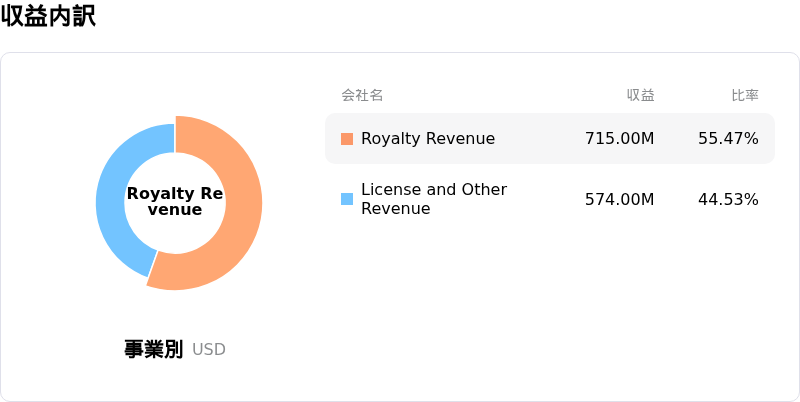Click the 574.00M revenue value
The image size is (800, 402).
tap(619, 199)
